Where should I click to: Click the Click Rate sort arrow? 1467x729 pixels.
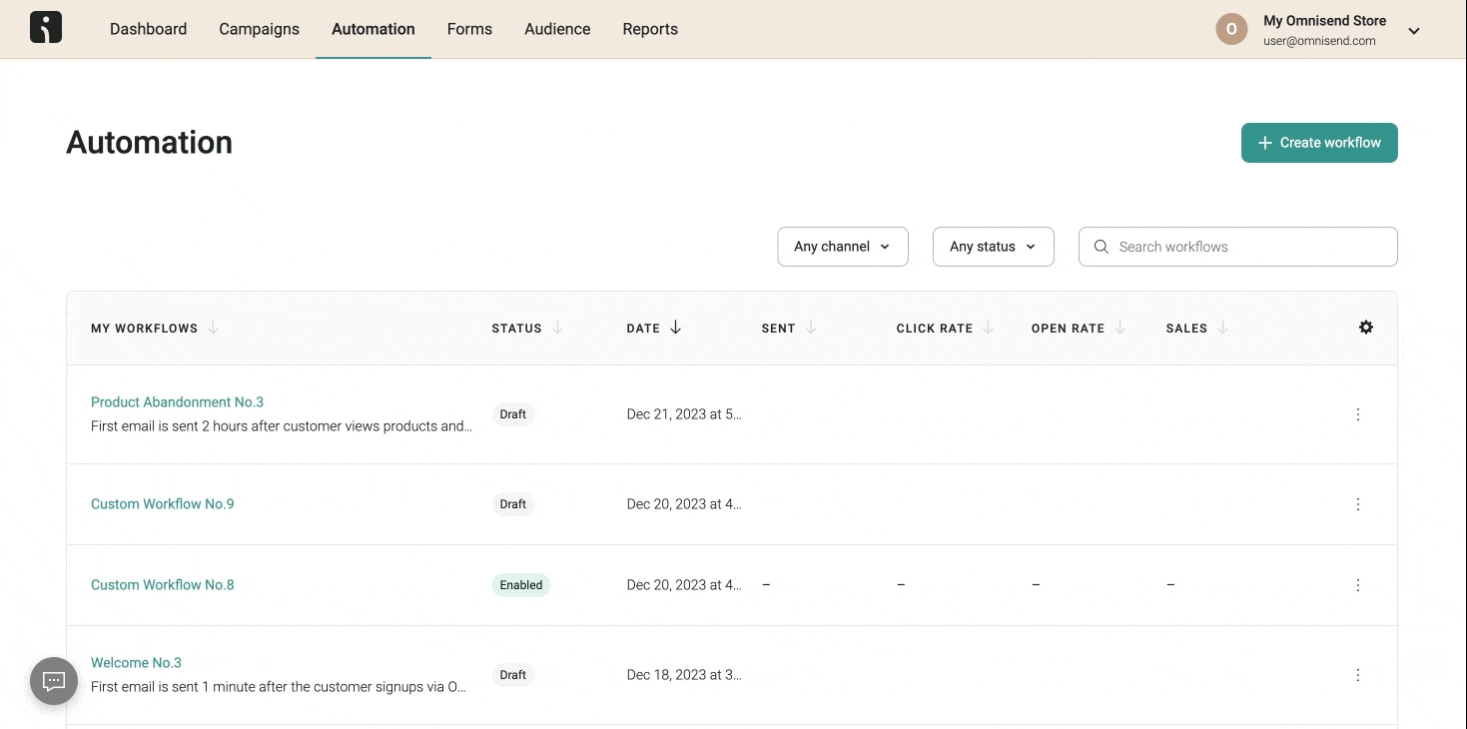pyautogui.click(x=988, y=327)
